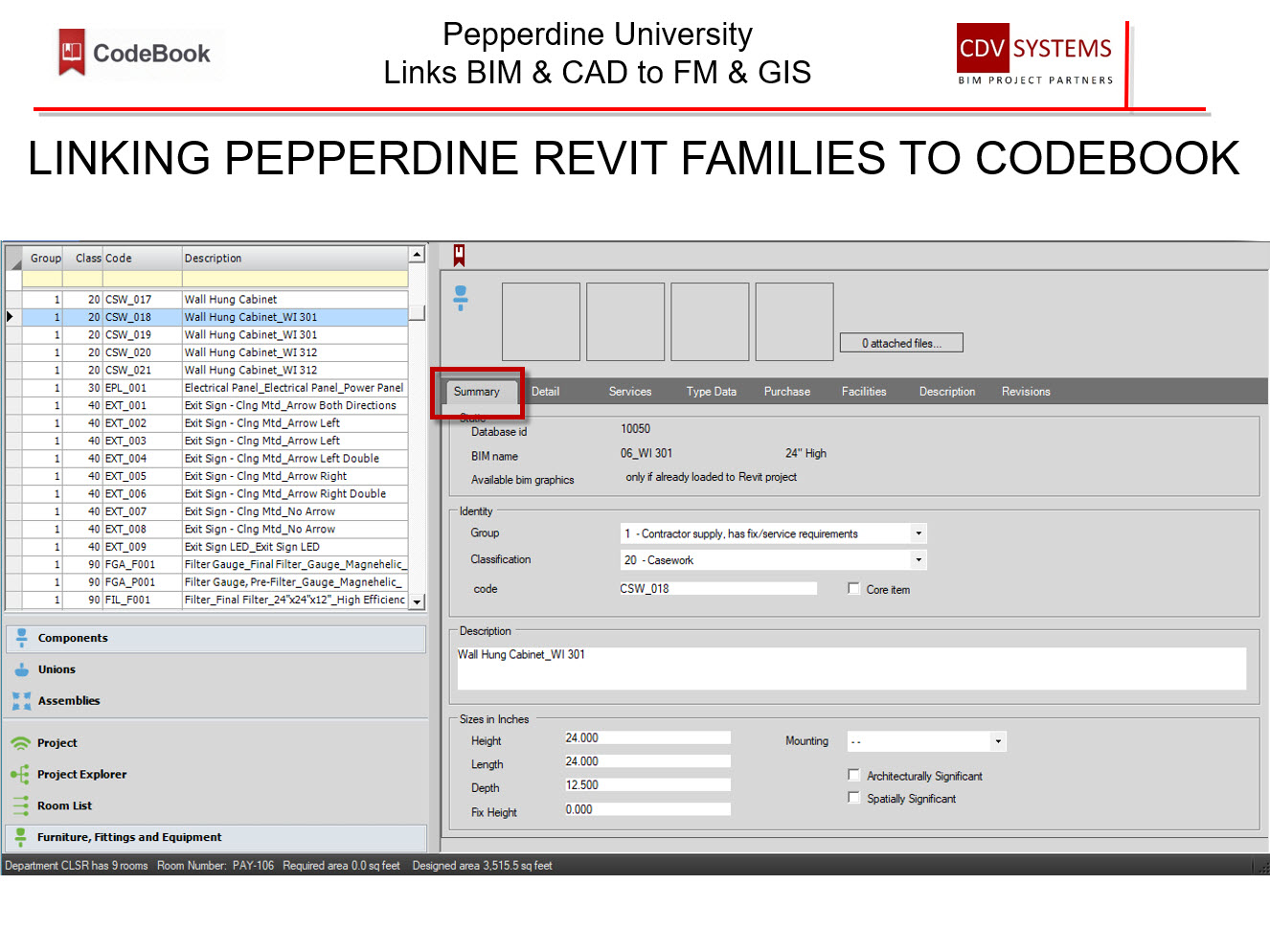
Task: Click the Fix Height field showing 0.000
Action: [647, 809]
